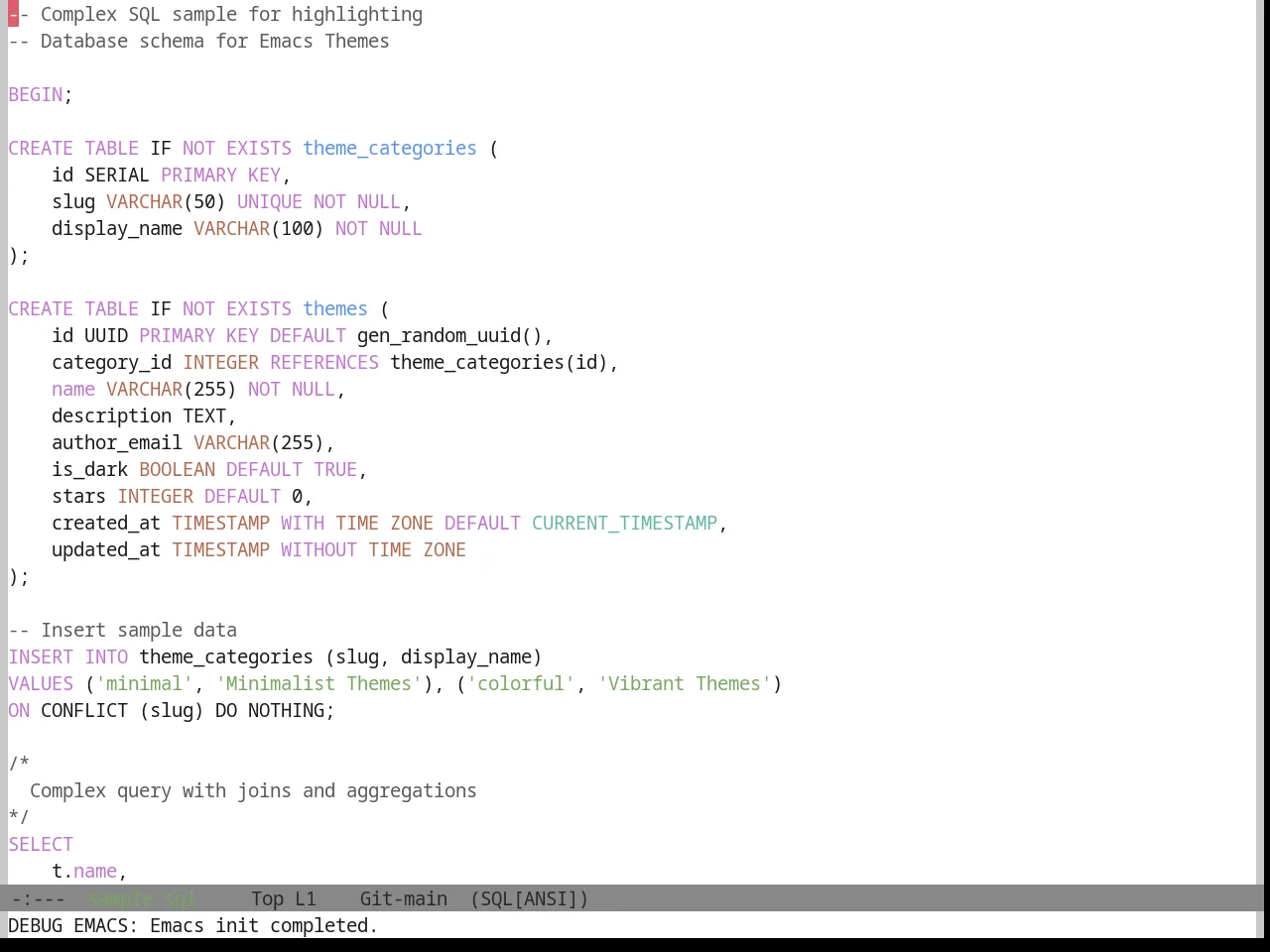Image resolution: width=1270 pixels, height=952 pixels.
Task: Click author_email column name
Action: 117,442
